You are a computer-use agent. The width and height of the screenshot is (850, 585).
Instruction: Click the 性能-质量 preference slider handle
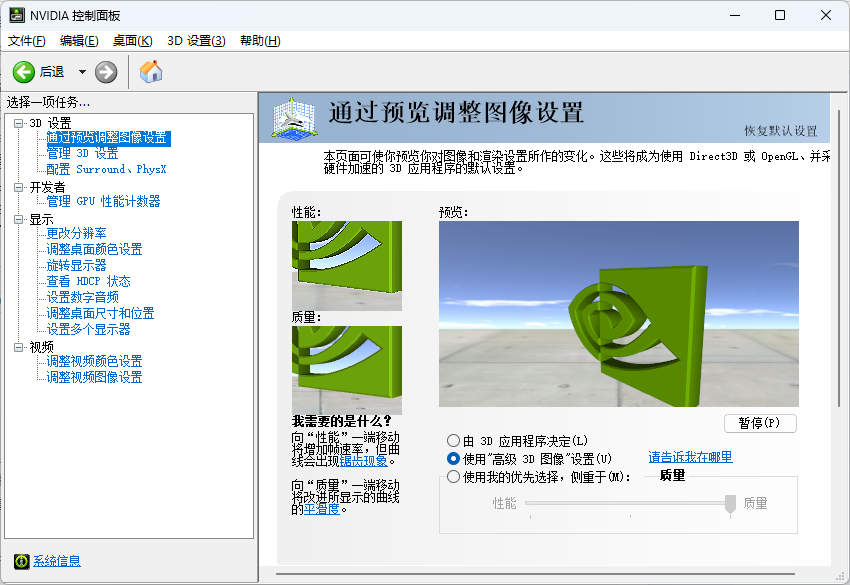(x=729, y=503)
